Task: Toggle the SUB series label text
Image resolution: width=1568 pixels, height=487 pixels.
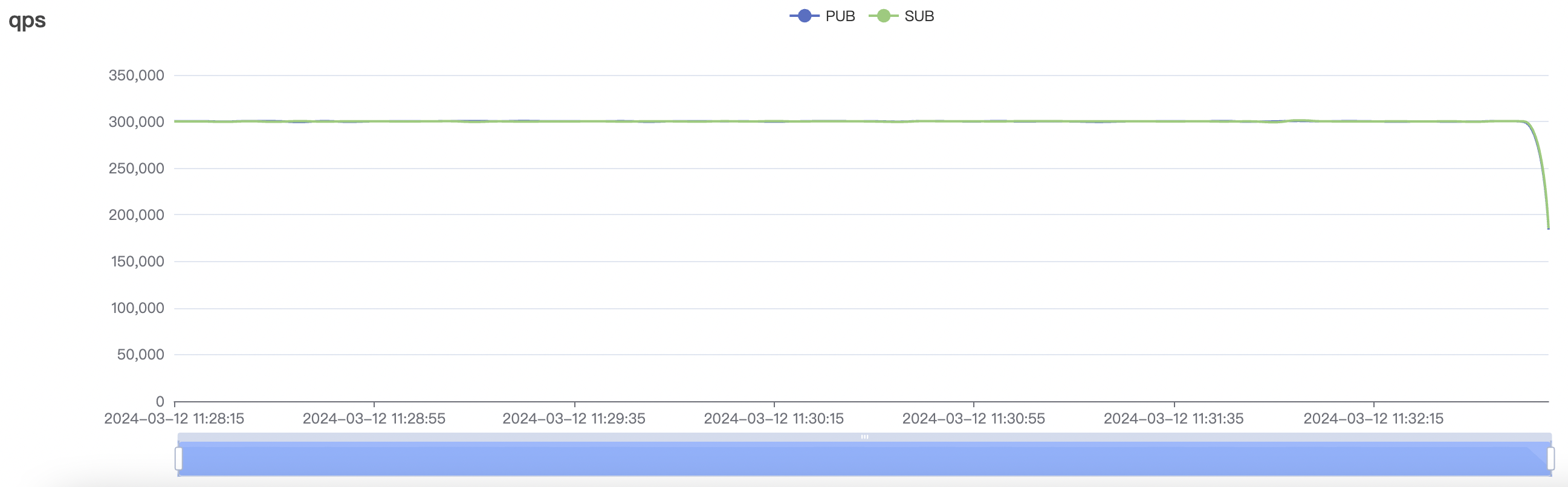Action: [919, 16]
